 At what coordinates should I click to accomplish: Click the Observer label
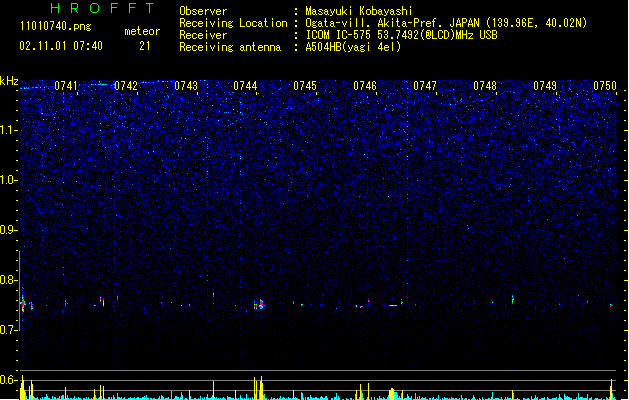tap(203, 11)
